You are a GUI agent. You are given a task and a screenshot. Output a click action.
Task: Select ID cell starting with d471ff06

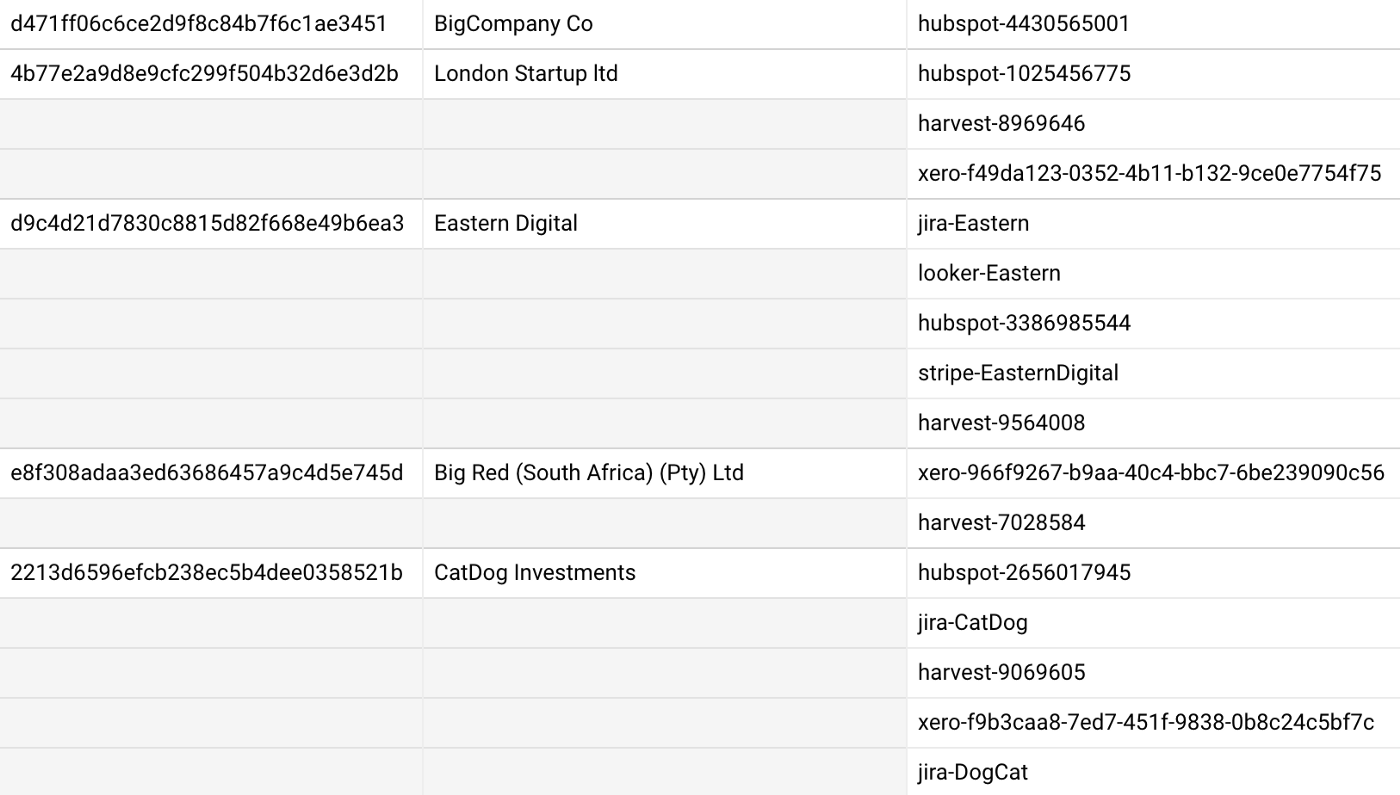(198, 24)
